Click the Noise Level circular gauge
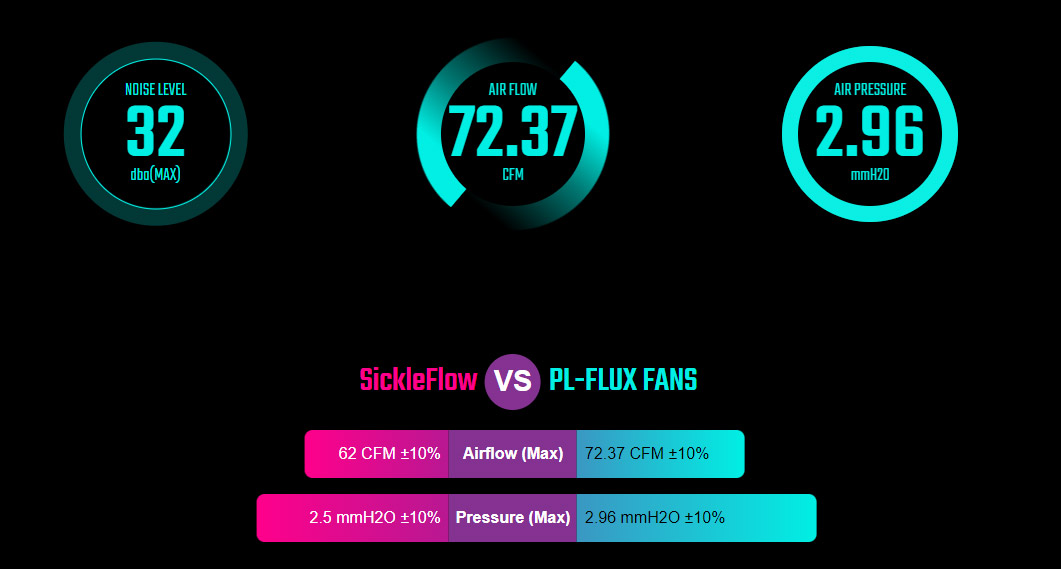 coord(156,134)
